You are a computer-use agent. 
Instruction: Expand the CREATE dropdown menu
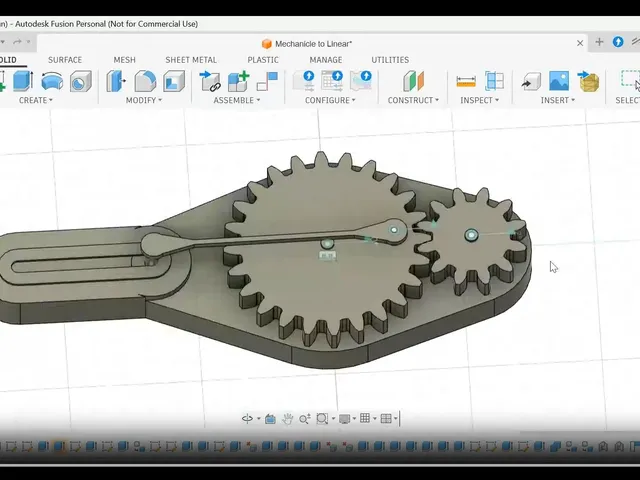point(36,100)
